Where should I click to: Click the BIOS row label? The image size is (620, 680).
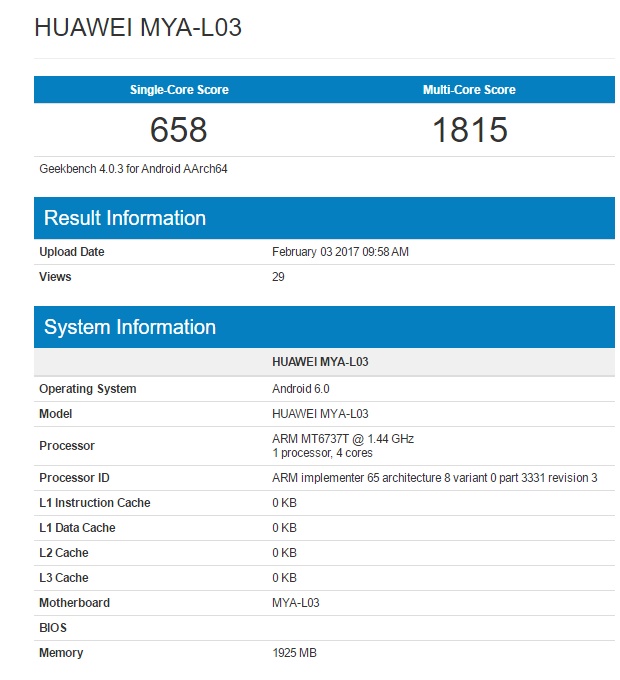pos(54,628)
